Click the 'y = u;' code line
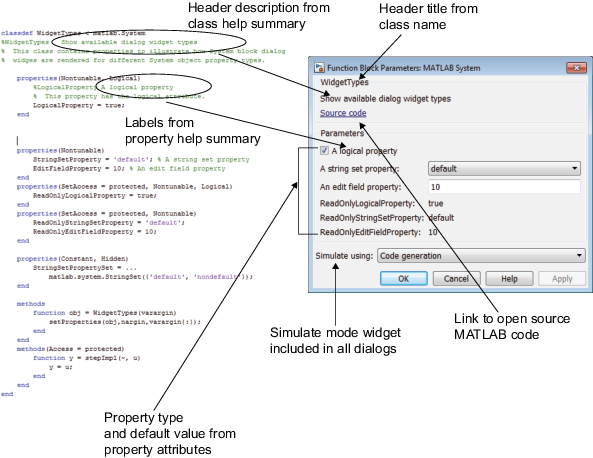The width and height of the screenshot is (593, 458). point(61,367)
